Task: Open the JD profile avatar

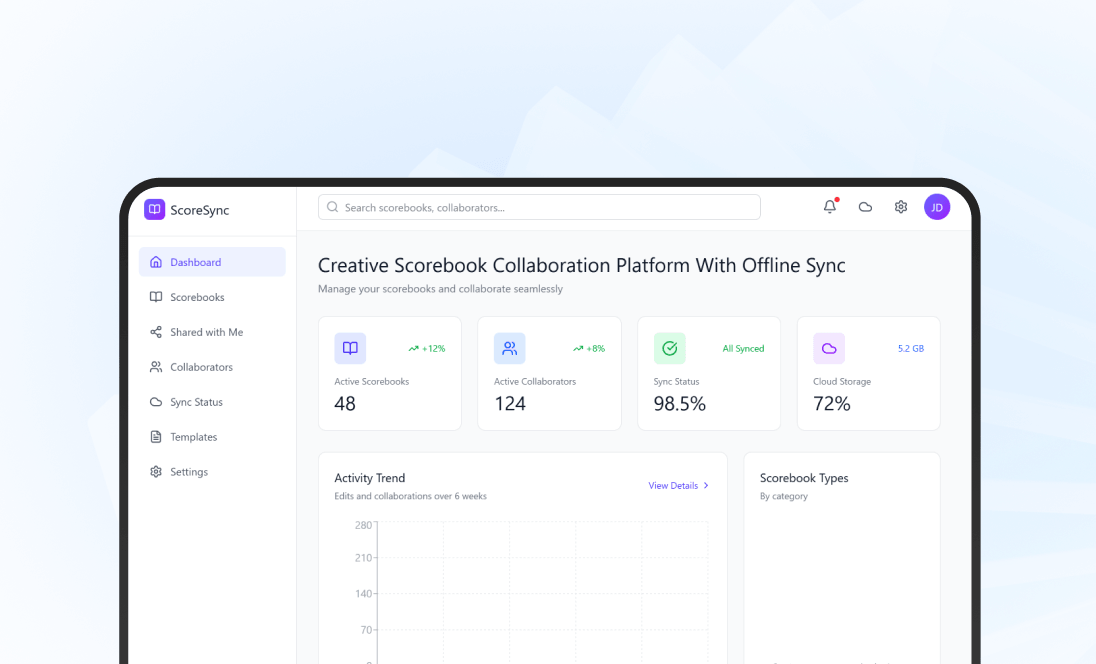Action: tap(937, 207)
